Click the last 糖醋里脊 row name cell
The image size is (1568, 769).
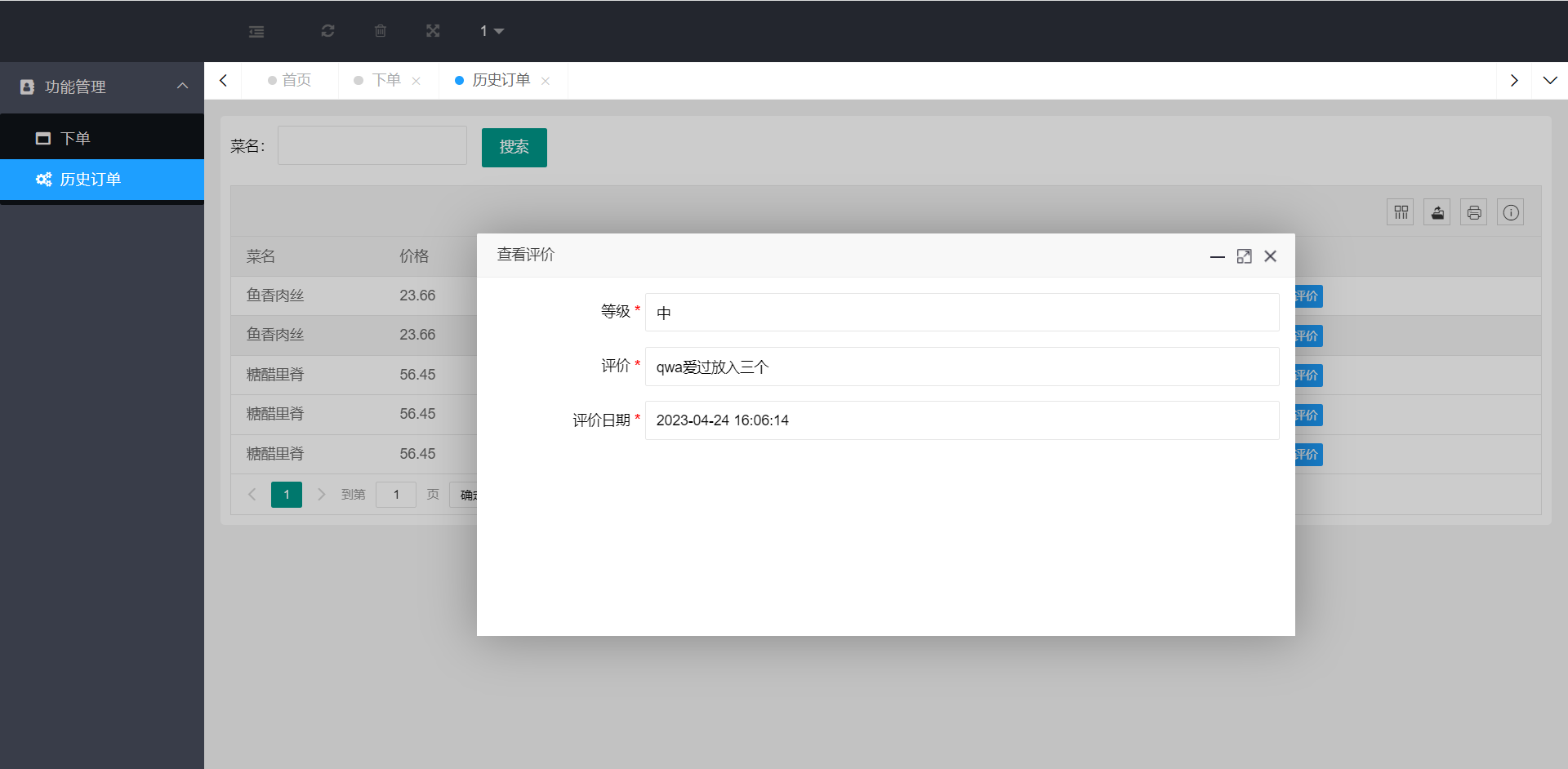coord(275,454)
